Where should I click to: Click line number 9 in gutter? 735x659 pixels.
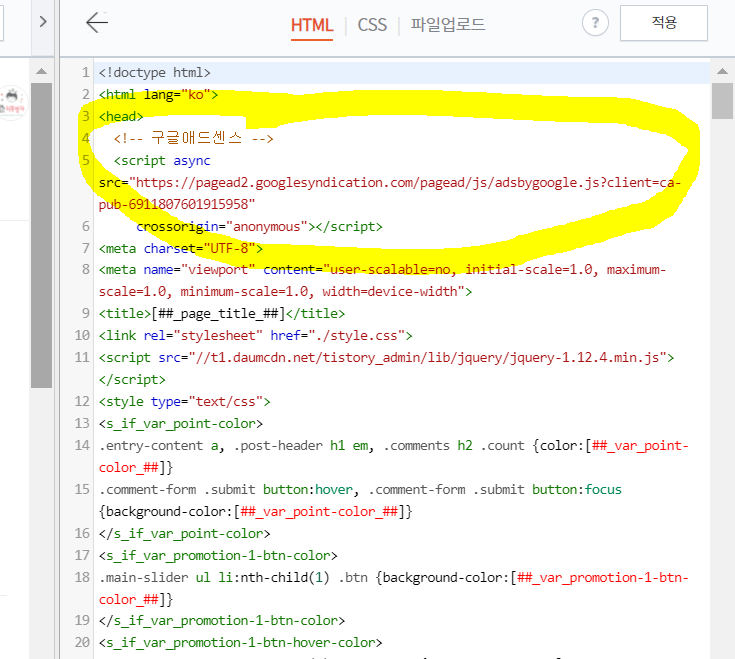coord(85,314)
